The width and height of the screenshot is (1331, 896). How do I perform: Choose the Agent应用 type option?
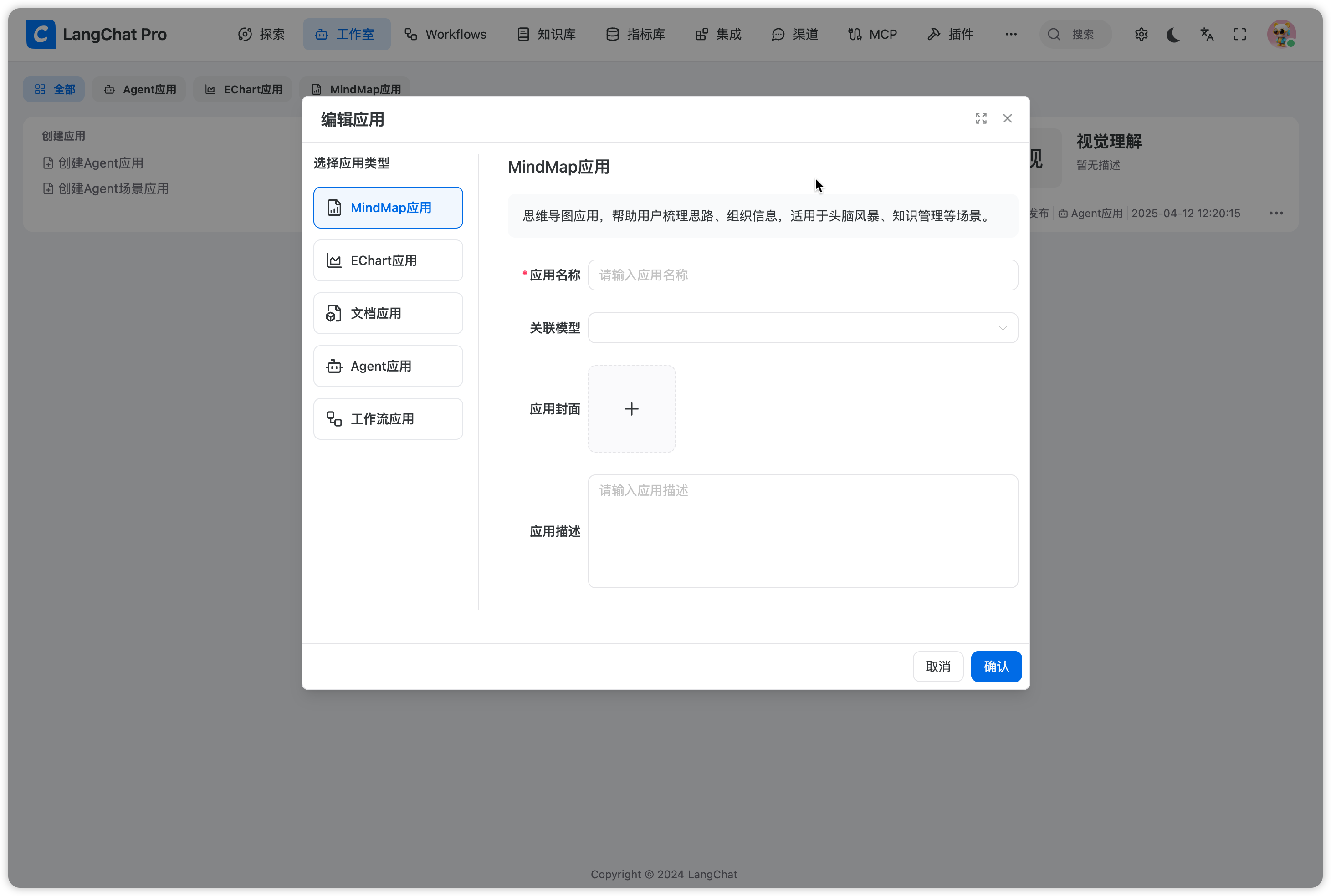(388, 367)
